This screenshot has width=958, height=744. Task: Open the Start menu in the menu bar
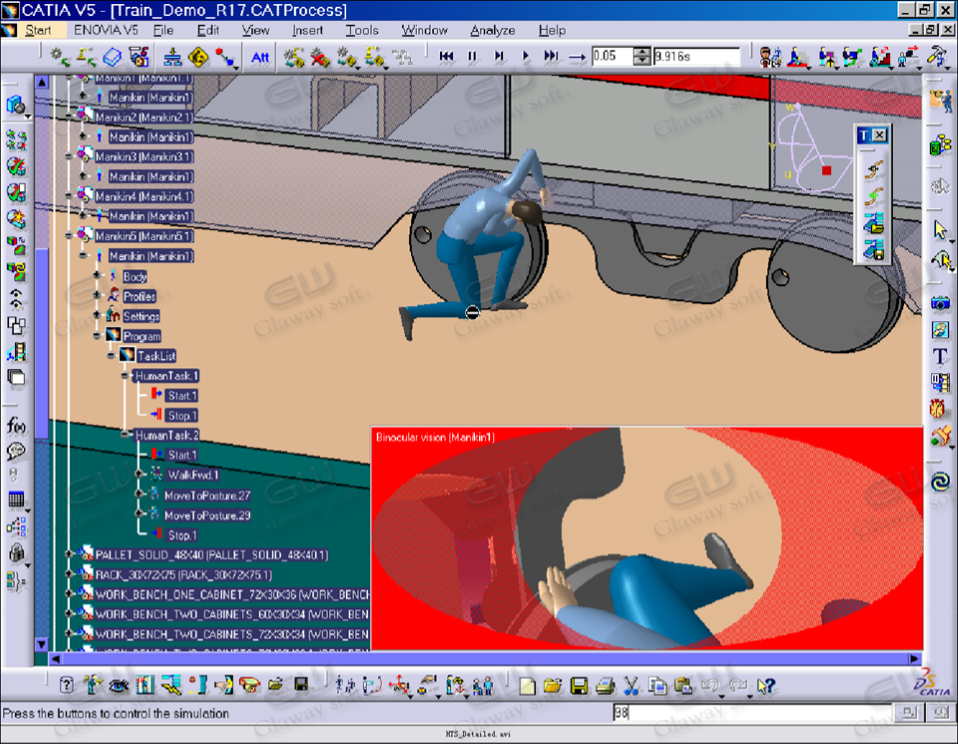click(x=38, y=30)
